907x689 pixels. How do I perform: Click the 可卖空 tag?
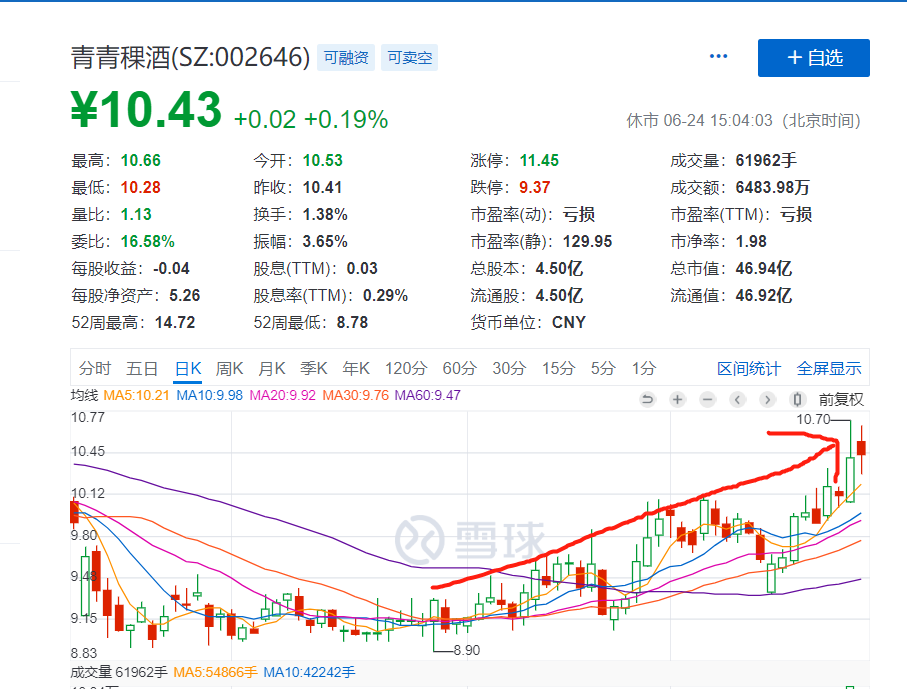[410, 57]
